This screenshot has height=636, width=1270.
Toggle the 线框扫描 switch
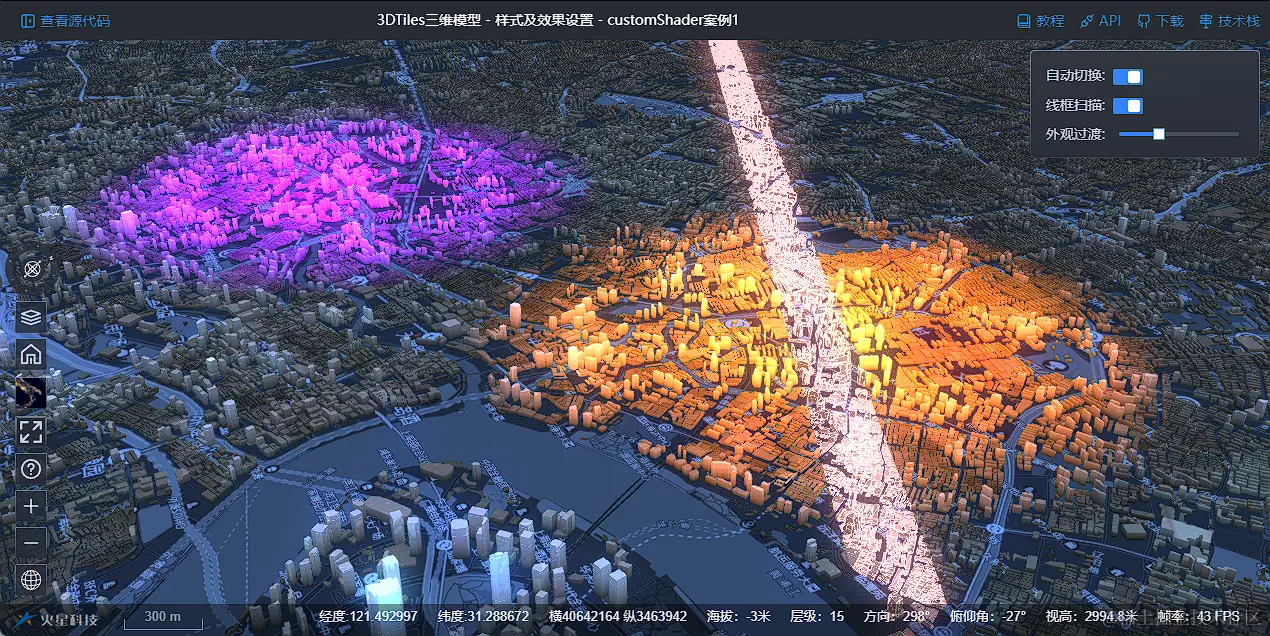(1128, 106)
